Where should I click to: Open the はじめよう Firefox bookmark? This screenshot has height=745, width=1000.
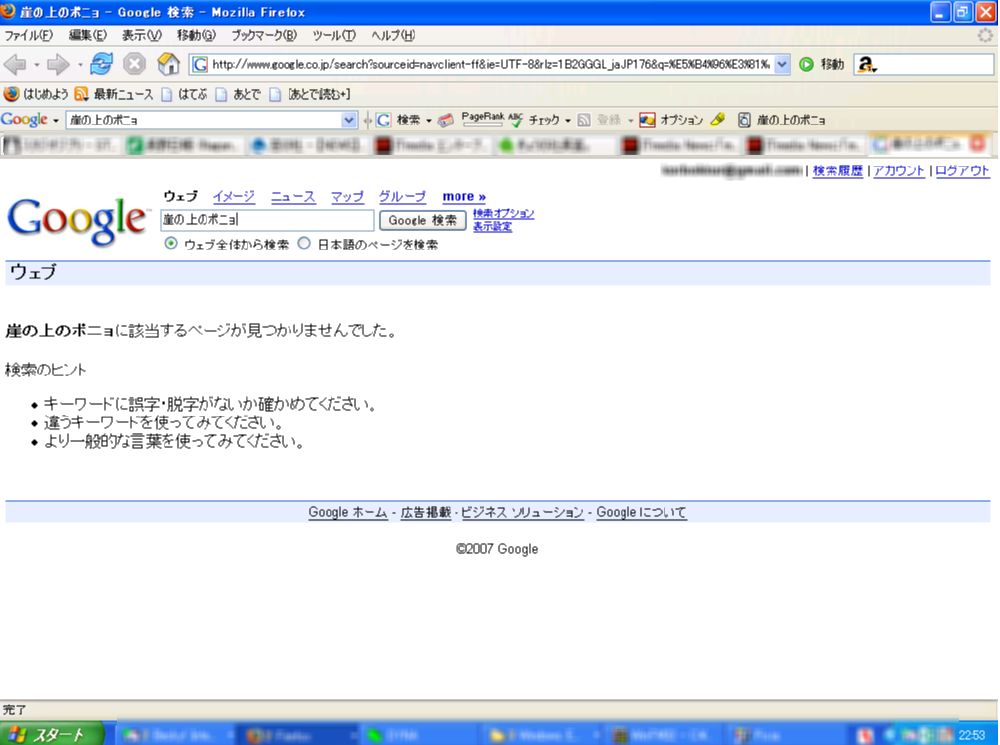[x=36, y=94]
